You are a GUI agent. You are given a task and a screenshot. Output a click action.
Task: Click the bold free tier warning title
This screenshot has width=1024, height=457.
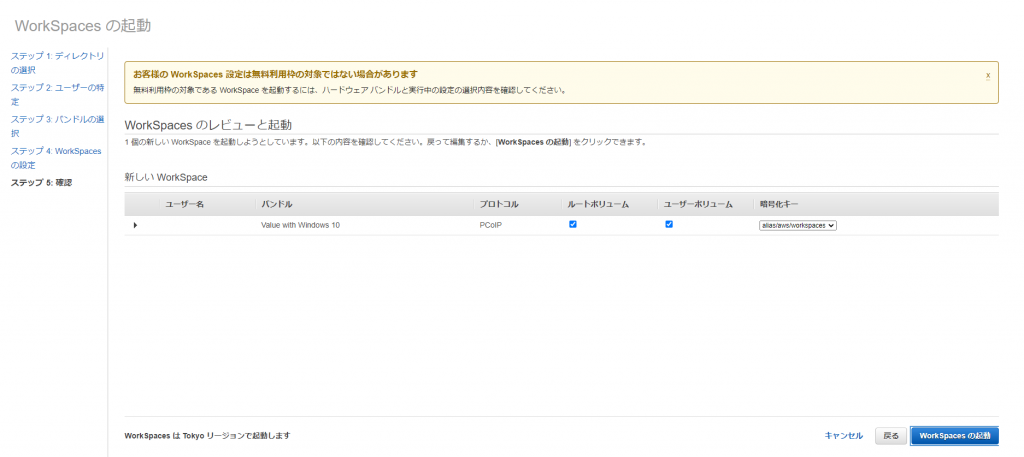275,74
